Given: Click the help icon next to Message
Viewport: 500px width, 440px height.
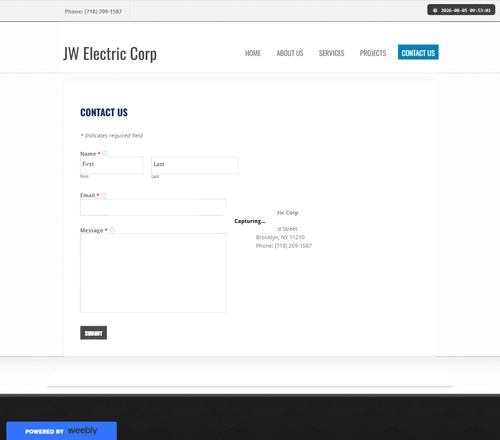Looking at the screenshot, I should pyautogui.click(x=112, y=230).
